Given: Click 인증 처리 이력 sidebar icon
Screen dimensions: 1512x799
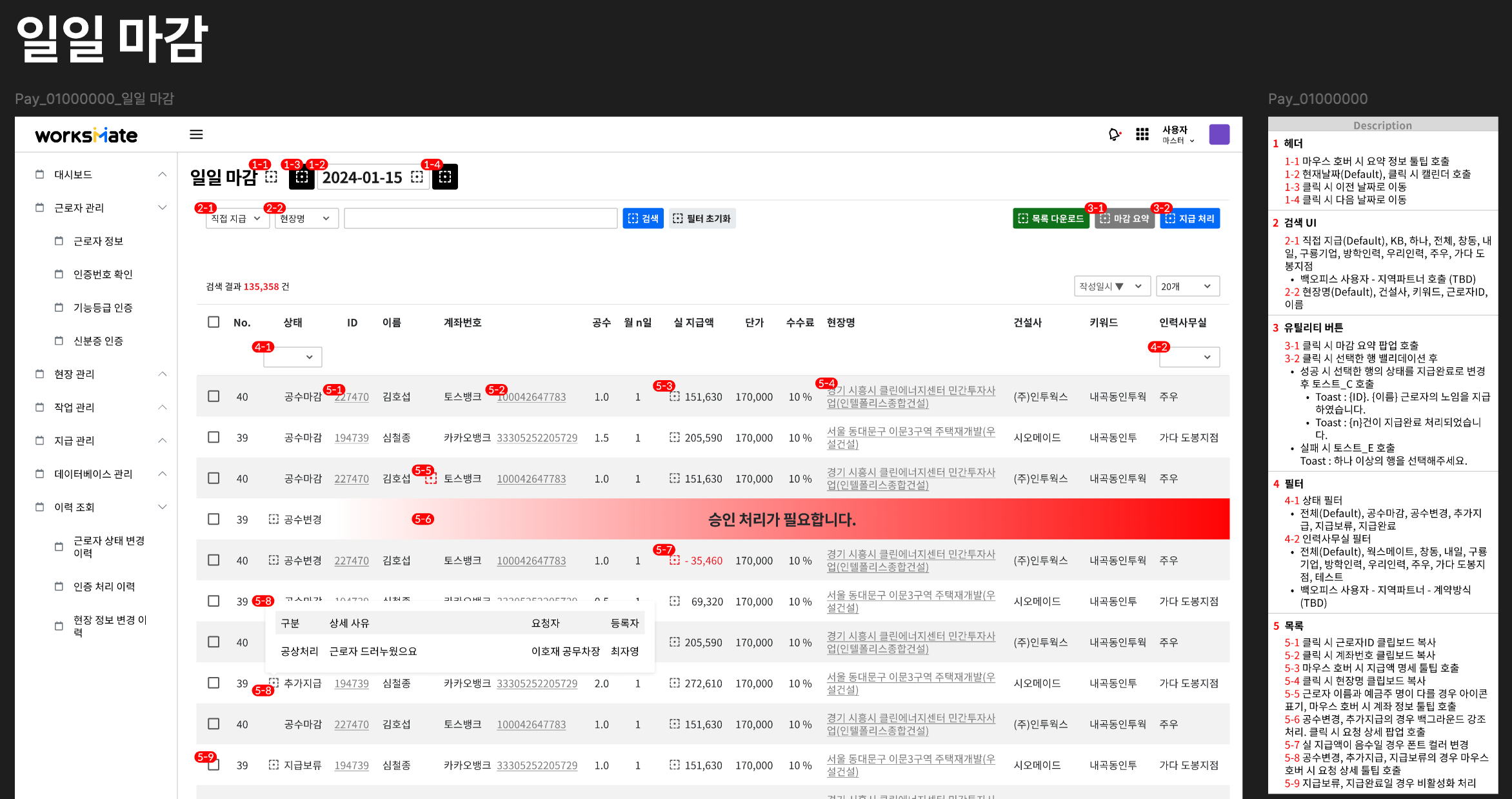Looking at the screenshot, I should coord(59,586).
